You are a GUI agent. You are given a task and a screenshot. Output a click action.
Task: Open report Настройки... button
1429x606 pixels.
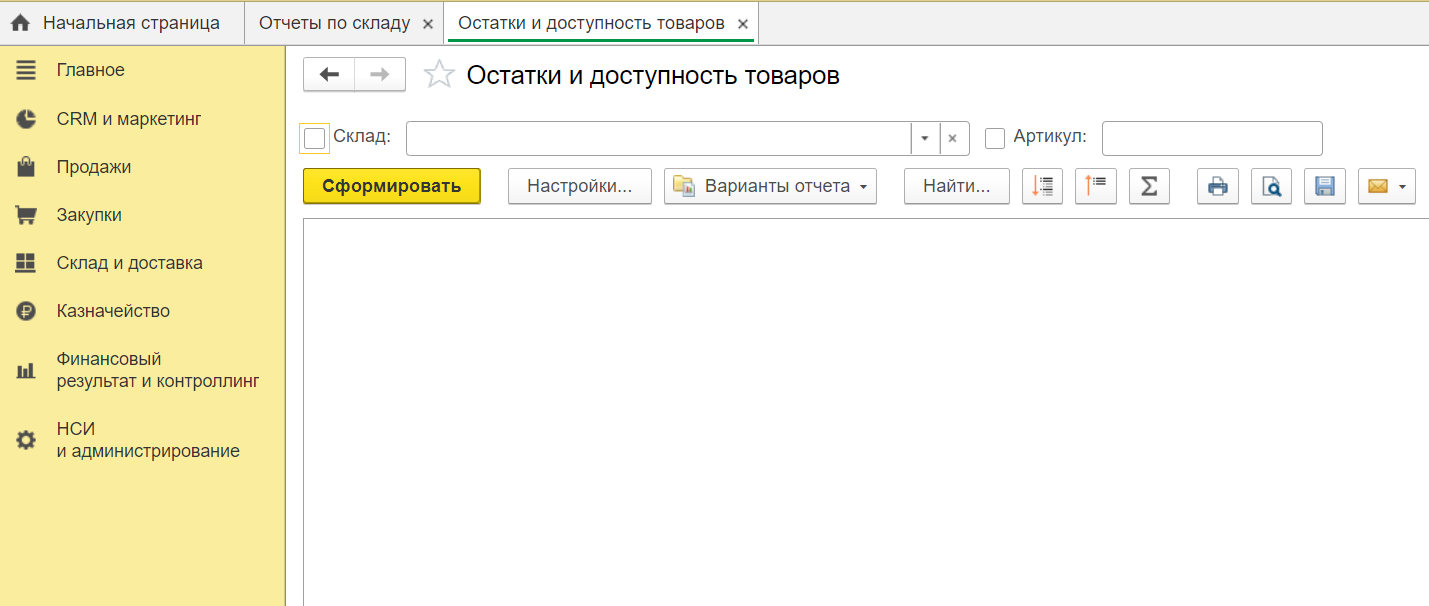tap(579, 186)
